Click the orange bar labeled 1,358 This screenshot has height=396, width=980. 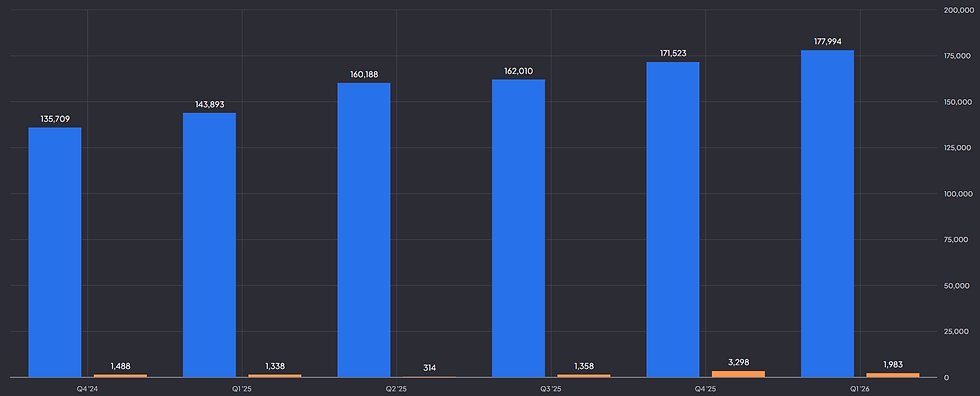coord(584,376)
